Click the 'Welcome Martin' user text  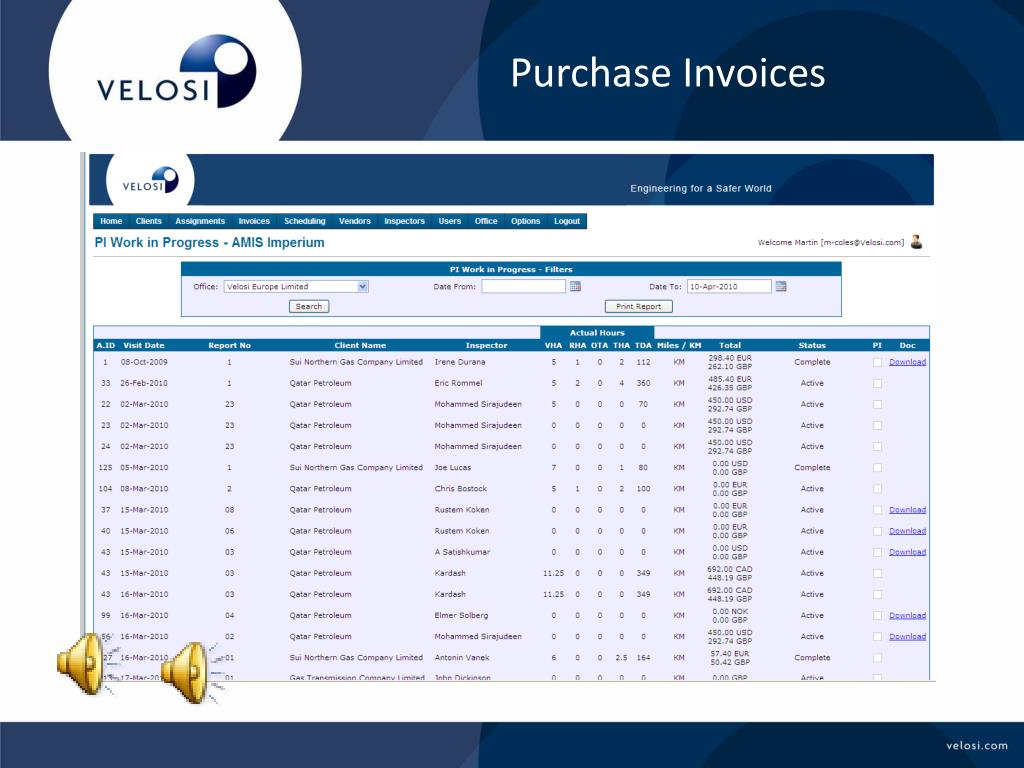click(831, 242)
